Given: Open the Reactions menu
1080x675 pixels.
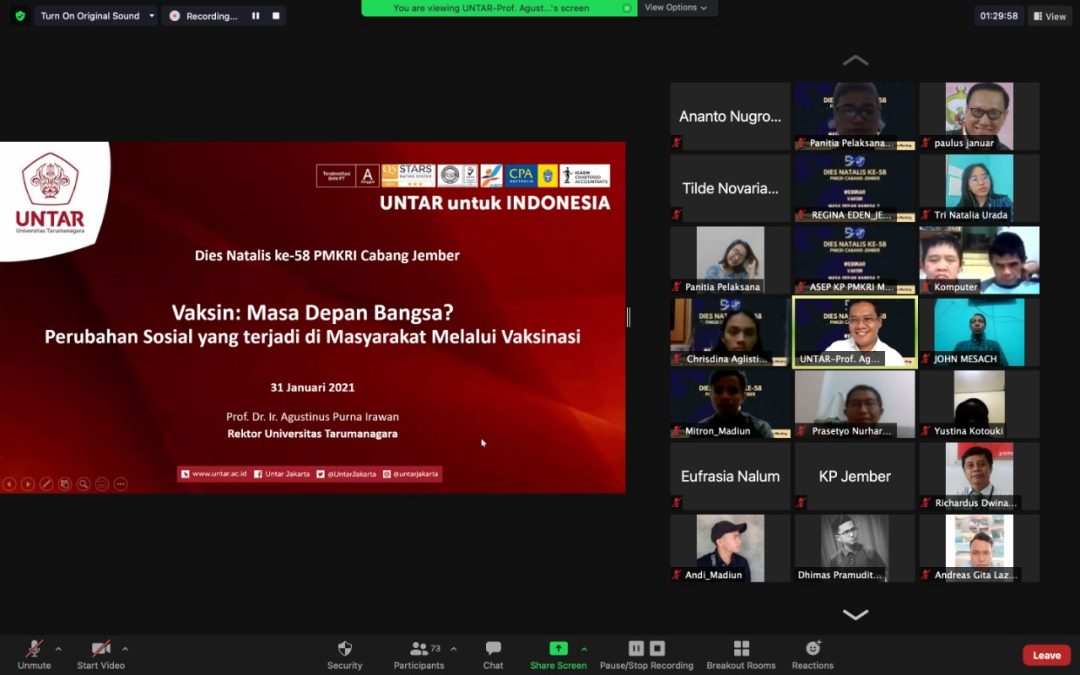Looking at the screenshot, I should click(x=813, y=655).
